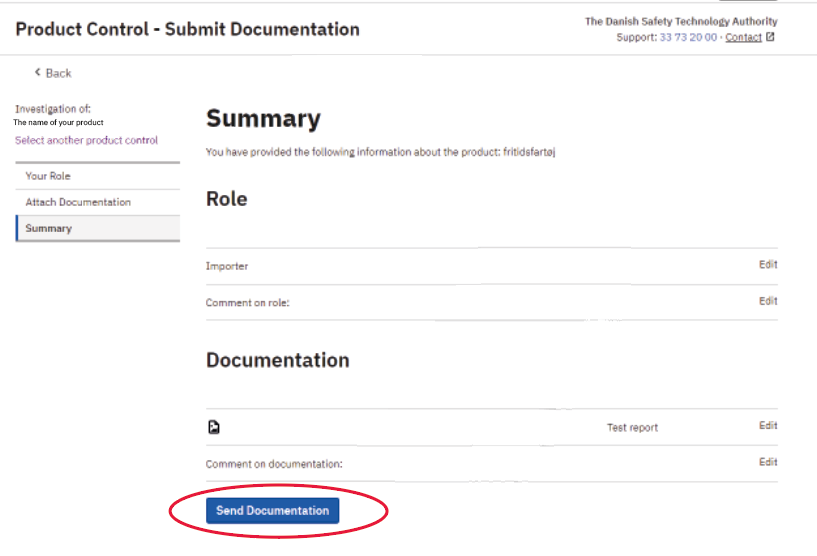Click the Importer text
817x556 pixels.
(x=227, y=266)
